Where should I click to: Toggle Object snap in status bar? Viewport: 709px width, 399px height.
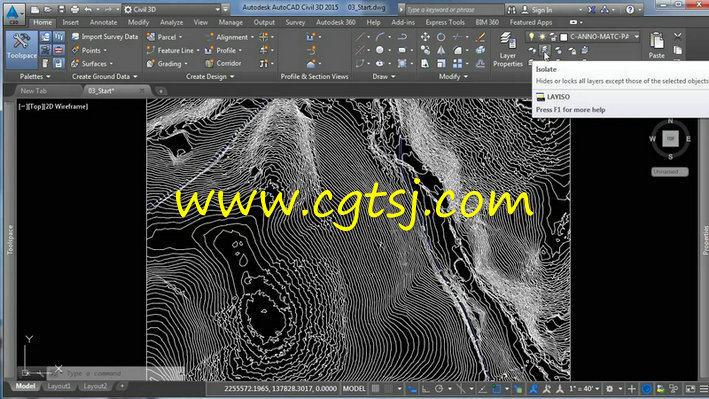tap(496, 389)
